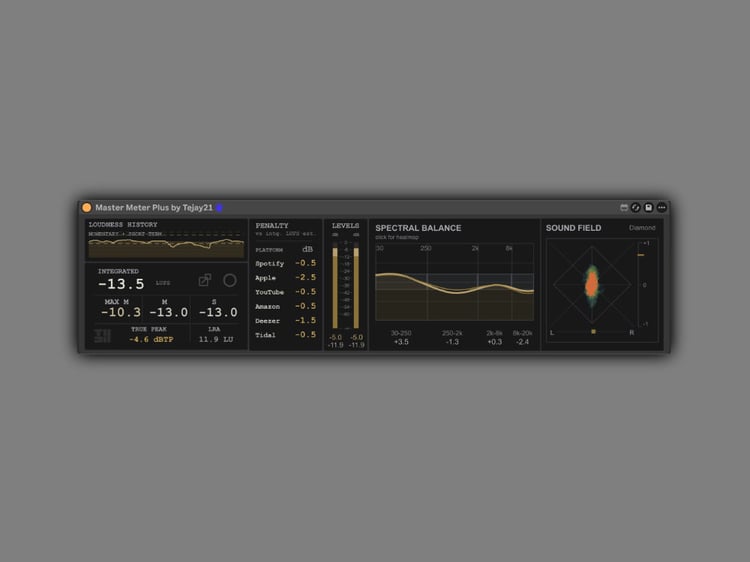This screenshot has height=562, width=750.
Task: Click the pop-out window icon beside Integrated
Action: click(x=205, y=280)
